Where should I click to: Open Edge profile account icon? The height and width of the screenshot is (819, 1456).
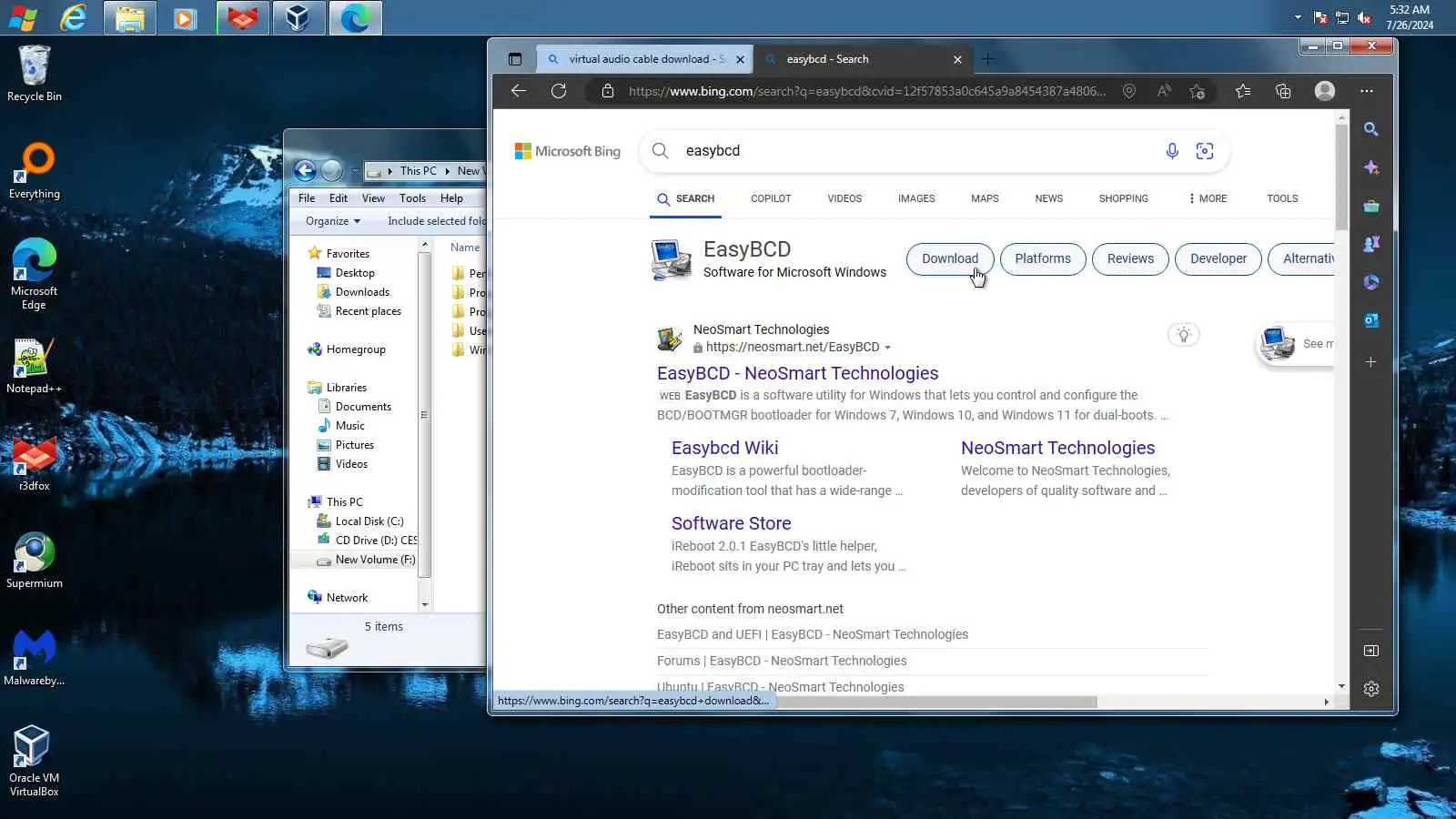[1325, 91]
